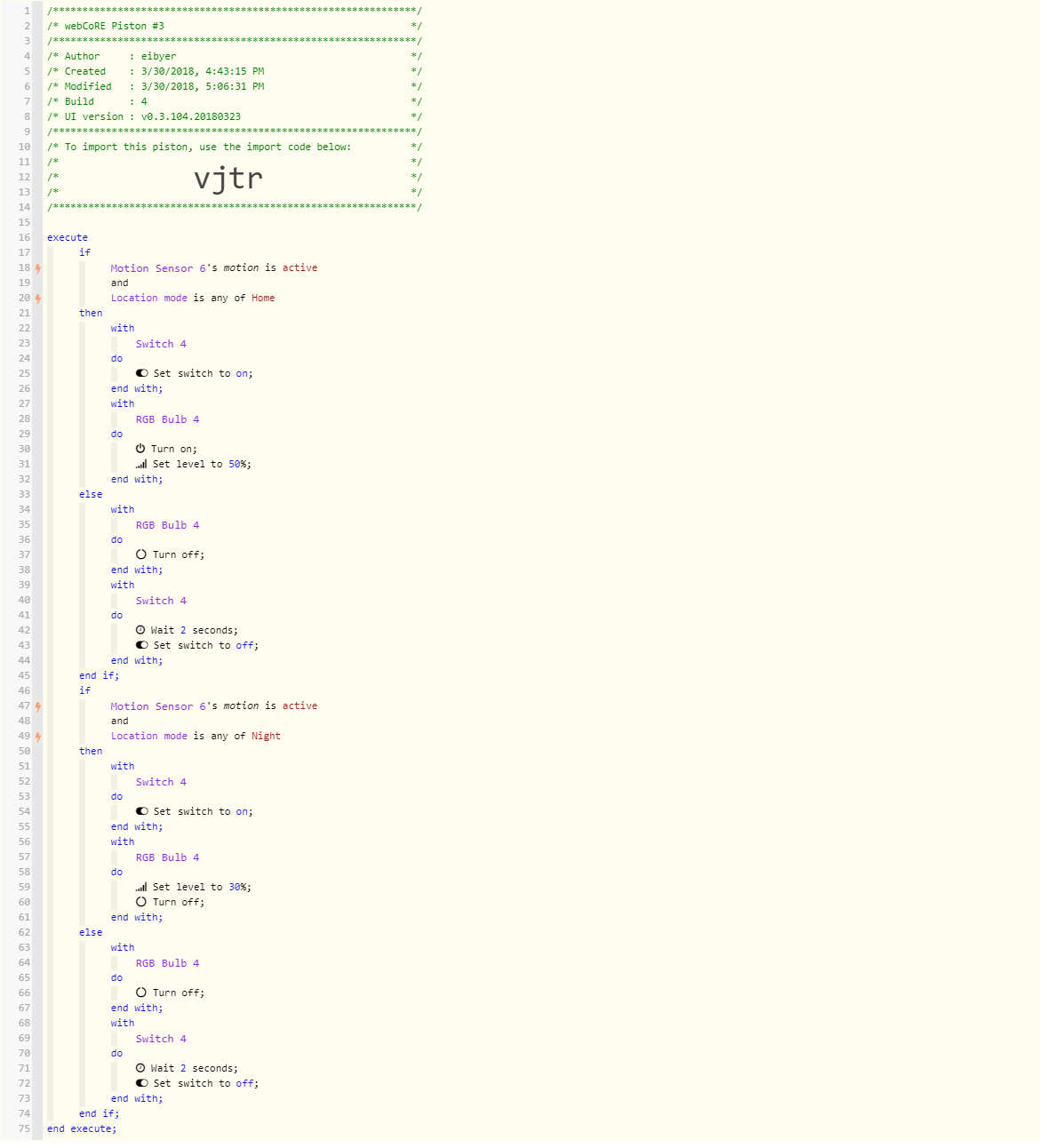
Task: Click the lightning bolt icon on line 49
Action: coord(38,737)
